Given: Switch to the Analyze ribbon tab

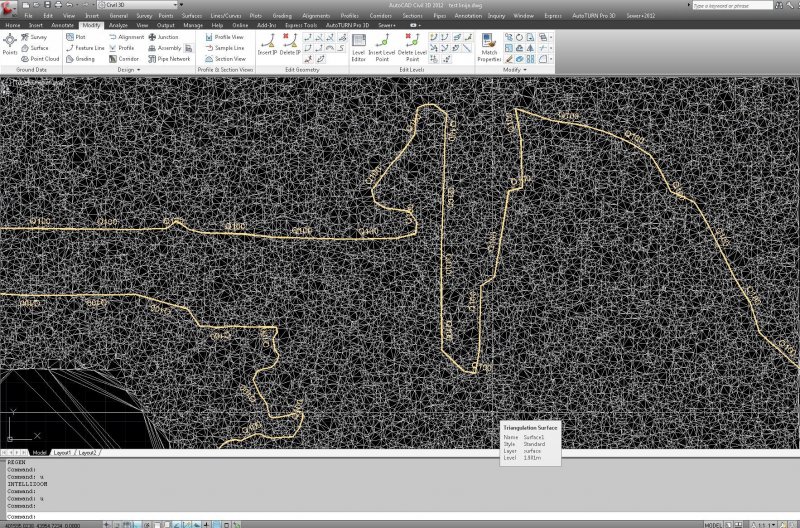Looking at the screenshot, I should tap(118, 25).
